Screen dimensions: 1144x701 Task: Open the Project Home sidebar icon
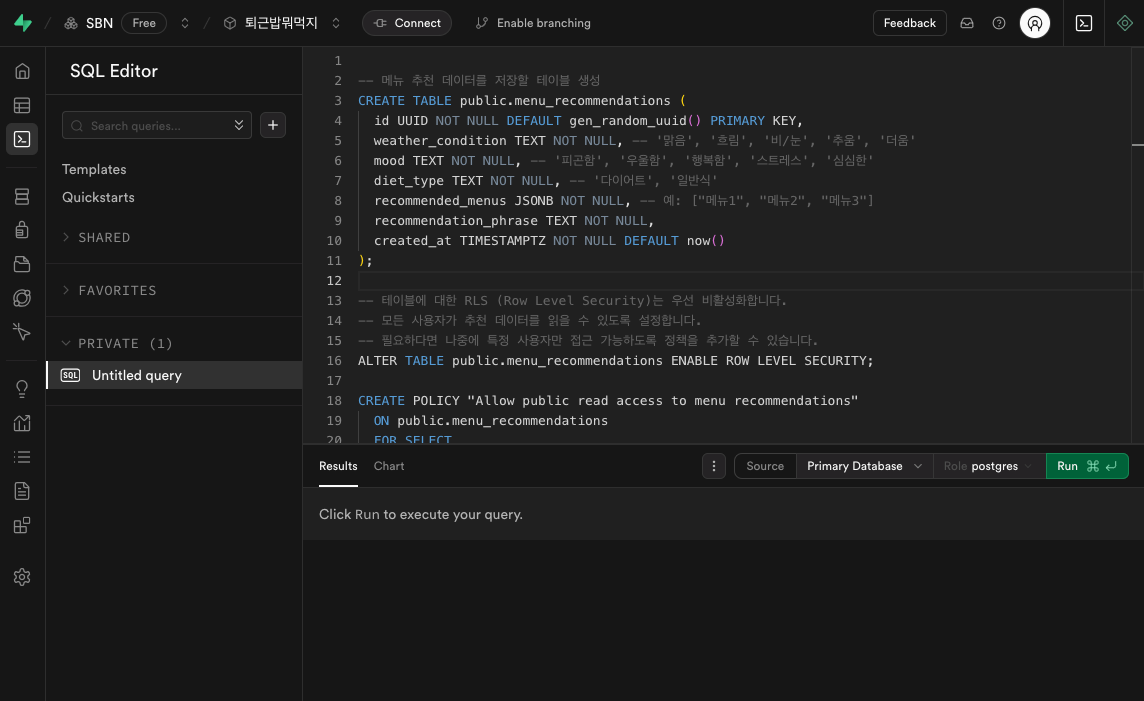pyautogui.click(x=22, y=71)
